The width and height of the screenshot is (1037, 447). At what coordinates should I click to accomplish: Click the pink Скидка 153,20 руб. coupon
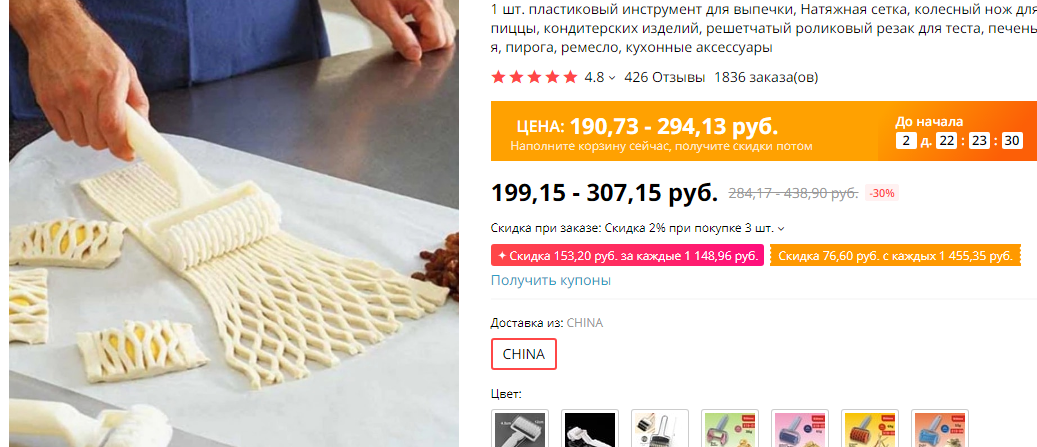pyautogui.click(x=627, y=256)
